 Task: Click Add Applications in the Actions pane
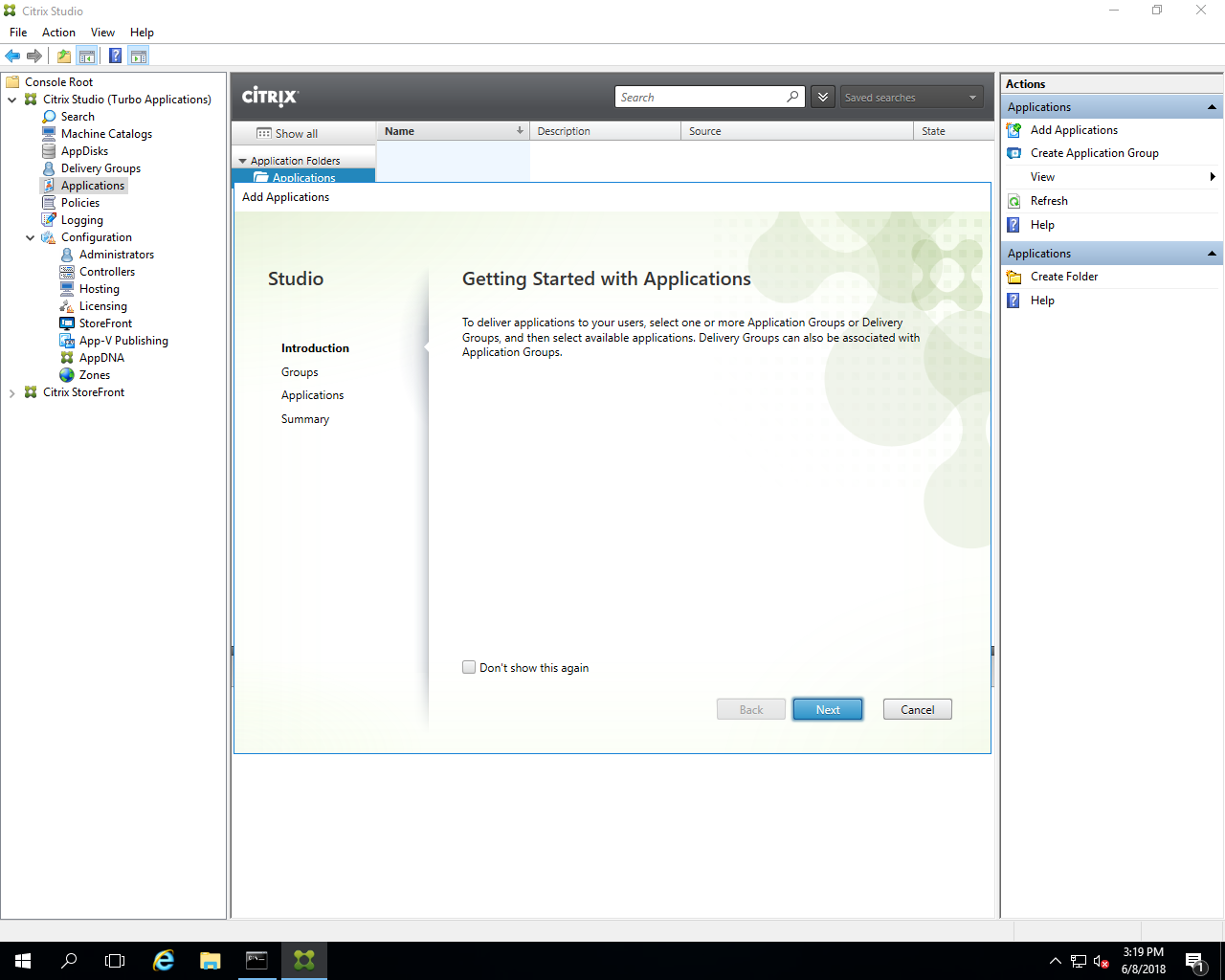[1074, 129]
